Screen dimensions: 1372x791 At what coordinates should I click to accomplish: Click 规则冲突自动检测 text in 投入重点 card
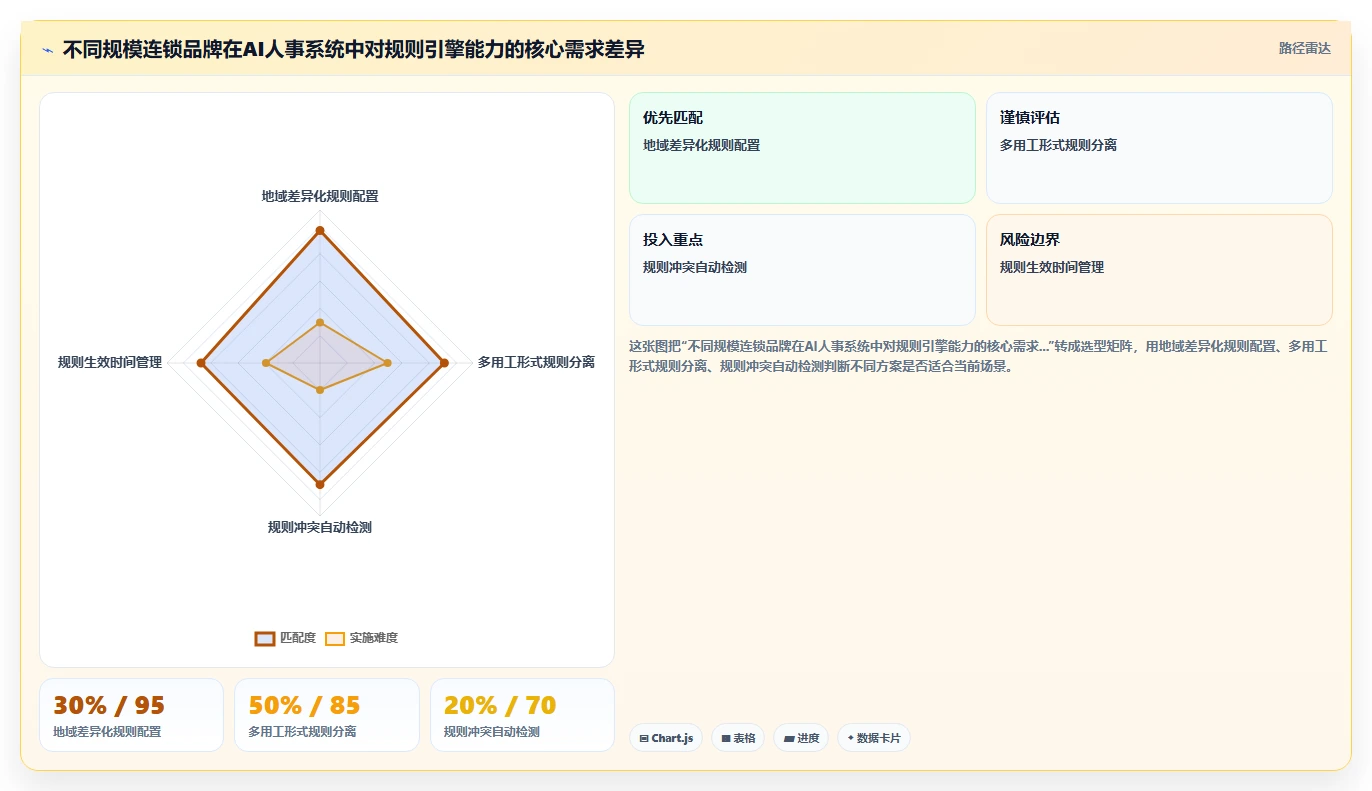[x=695, y=267]
